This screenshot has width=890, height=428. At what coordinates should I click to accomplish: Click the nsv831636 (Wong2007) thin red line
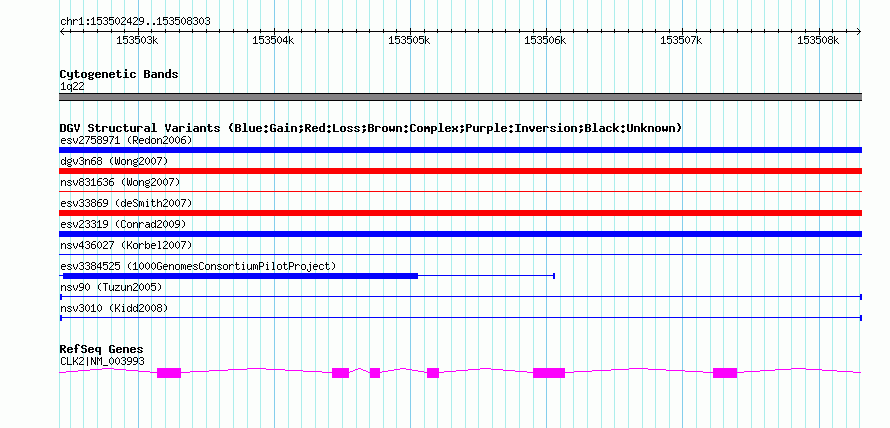(460, 192)
